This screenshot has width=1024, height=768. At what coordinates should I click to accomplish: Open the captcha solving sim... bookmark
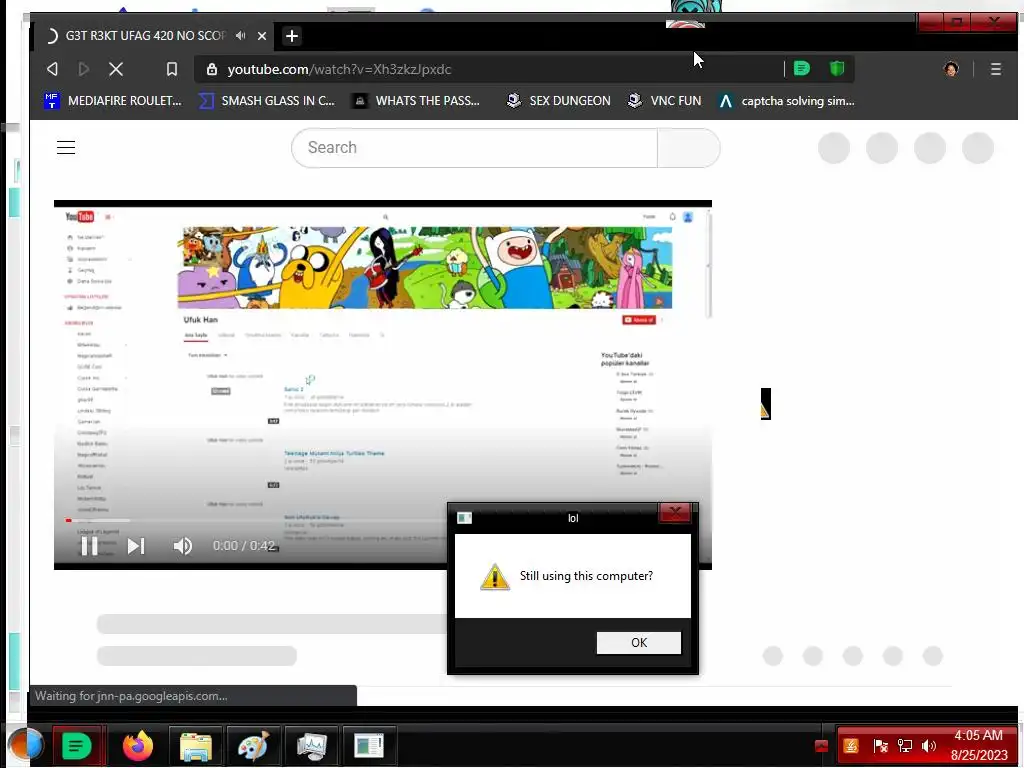[786, 101]
